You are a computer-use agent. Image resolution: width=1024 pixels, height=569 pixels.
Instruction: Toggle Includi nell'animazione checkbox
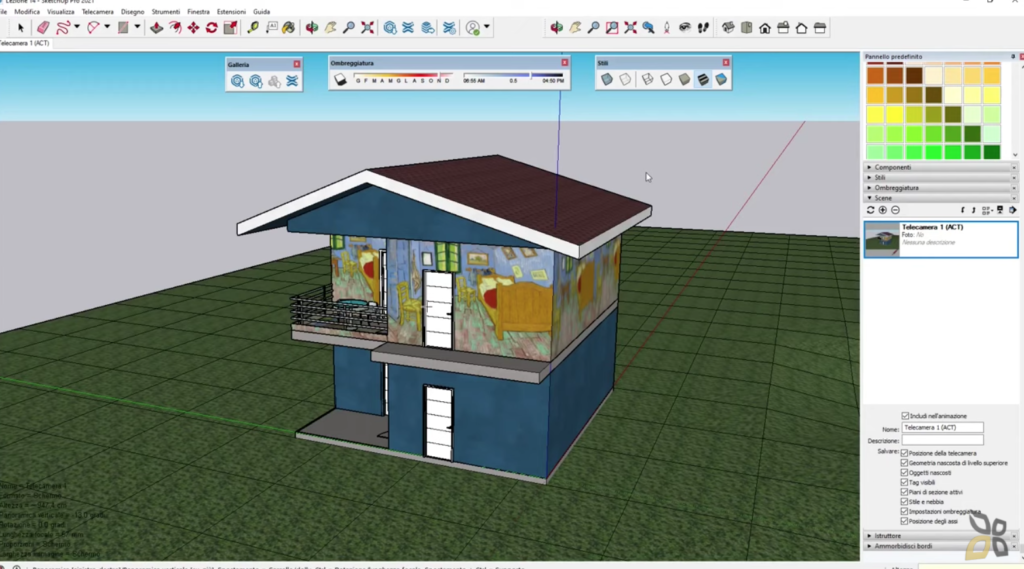click(905, 415)
